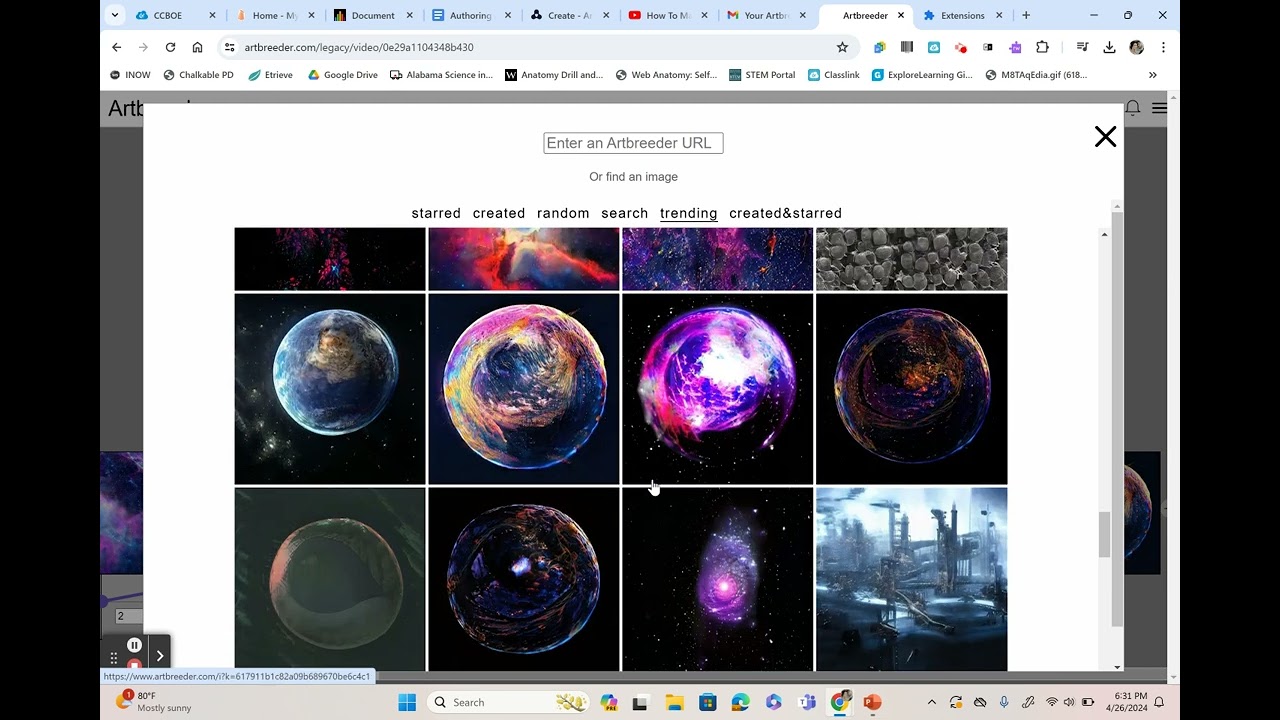
Task: Open the screen recorder extension icon
Action: (961, 47)
